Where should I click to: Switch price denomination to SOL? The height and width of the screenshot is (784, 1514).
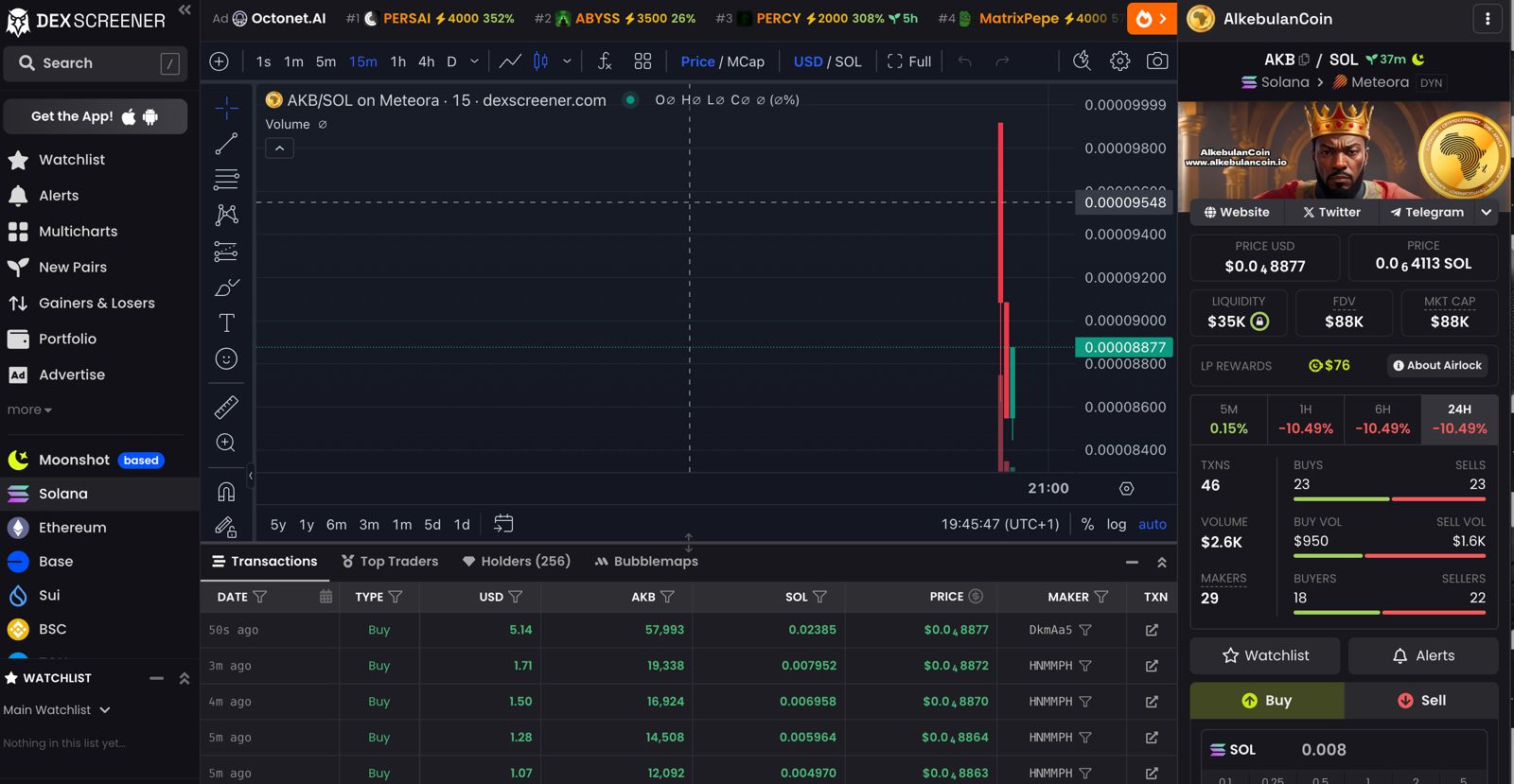[848, 61]
